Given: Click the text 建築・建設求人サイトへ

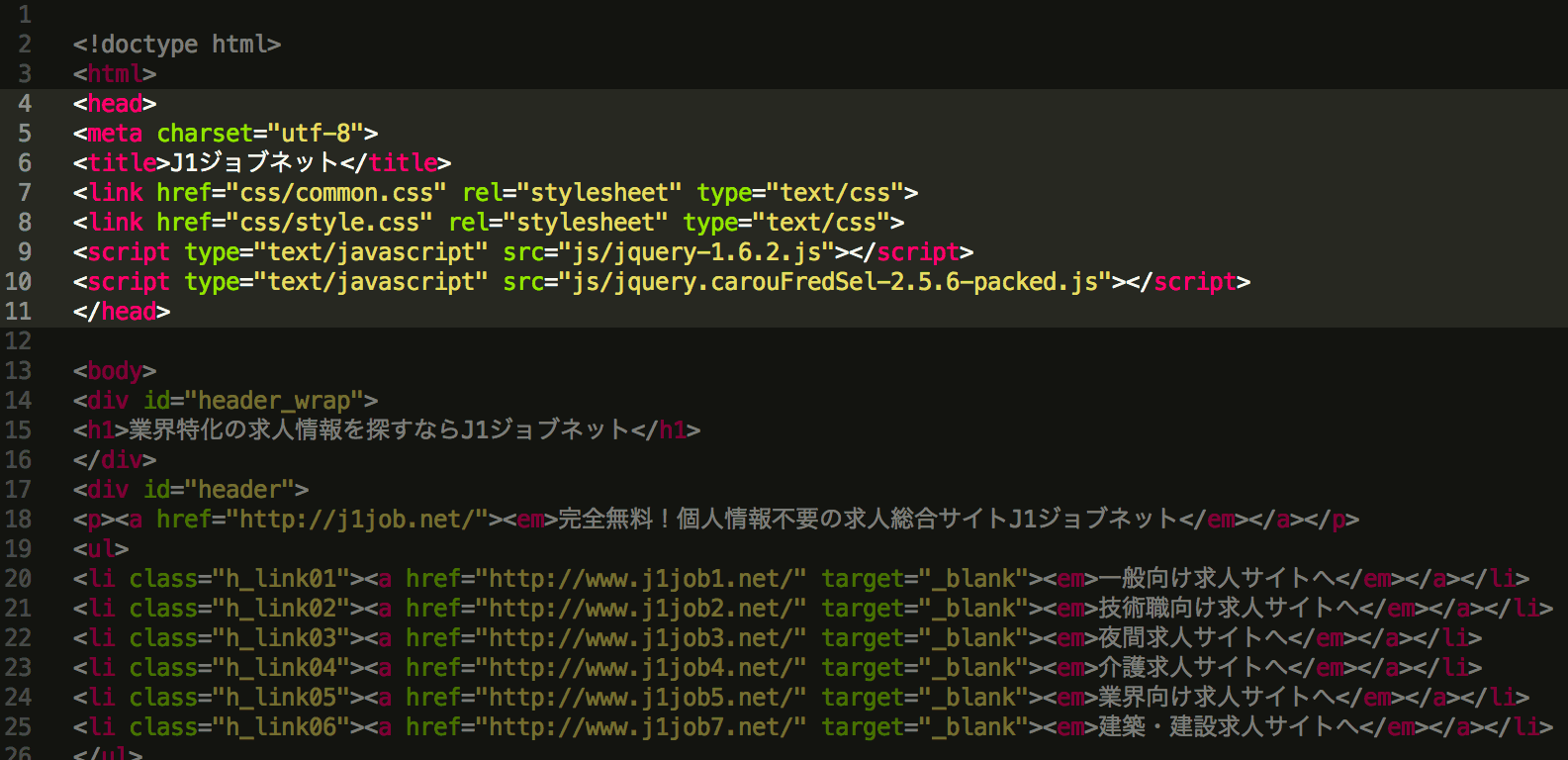Looking at the screenshot, I should 1230,727.
